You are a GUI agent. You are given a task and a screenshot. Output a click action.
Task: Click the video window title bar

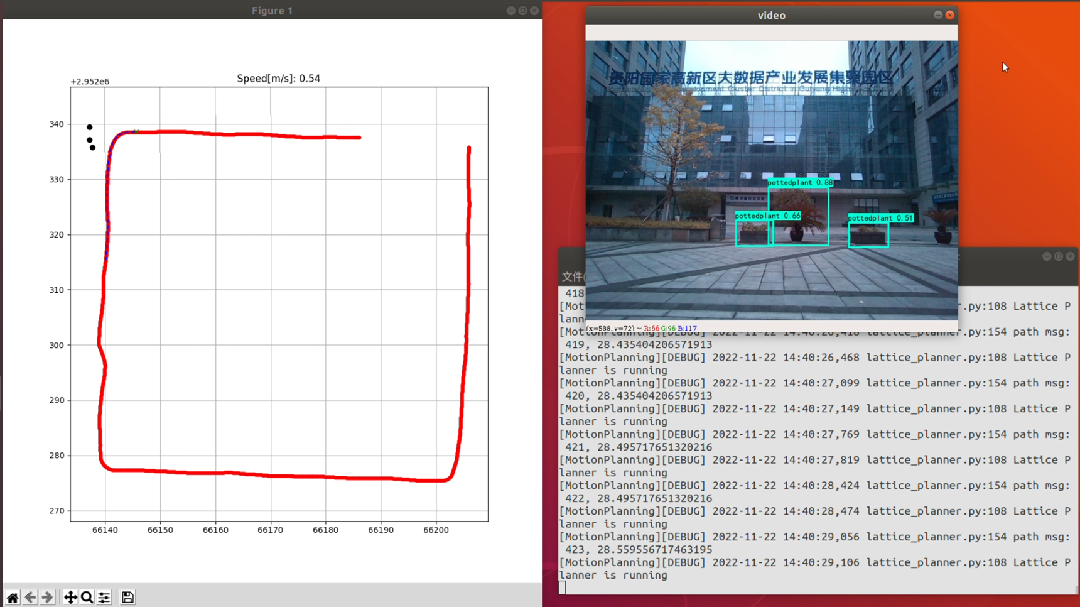771,15
